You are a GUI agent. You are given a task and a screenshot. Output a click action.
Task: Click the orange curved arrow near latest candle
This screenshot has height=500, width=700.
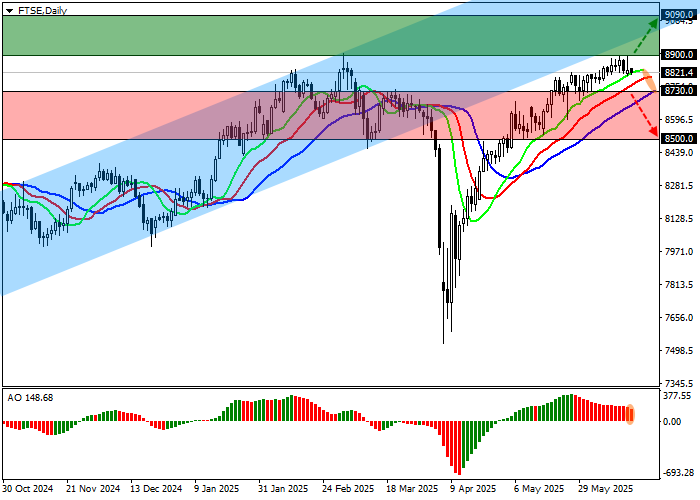tap(647, 78)
